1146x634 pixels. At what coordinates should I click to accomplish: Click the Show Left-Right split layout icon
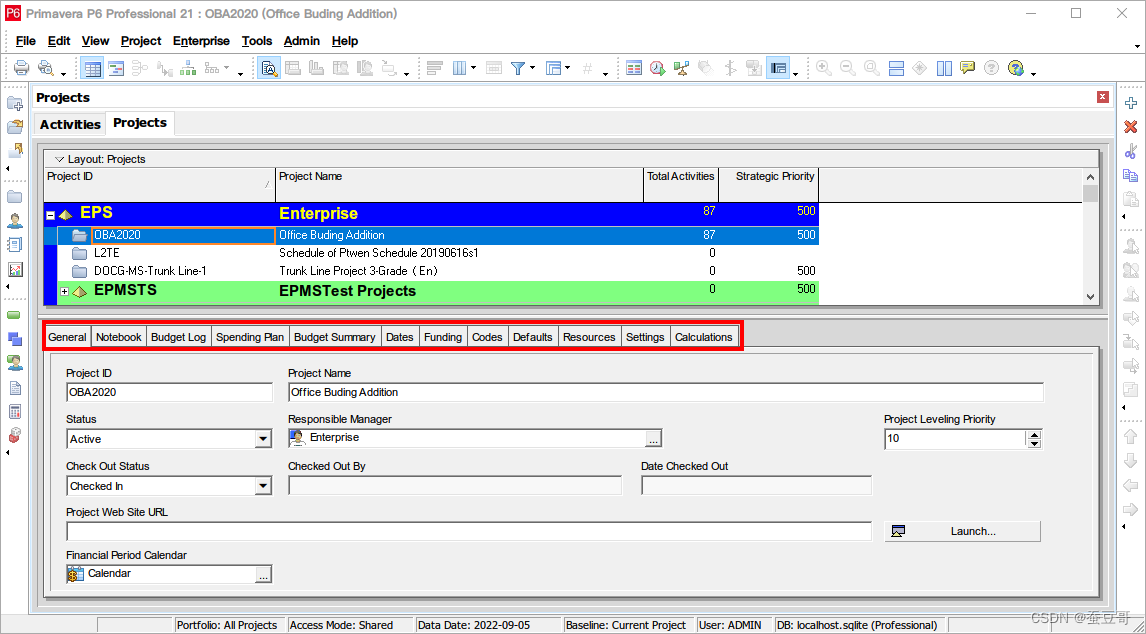[x=944, y=69]
